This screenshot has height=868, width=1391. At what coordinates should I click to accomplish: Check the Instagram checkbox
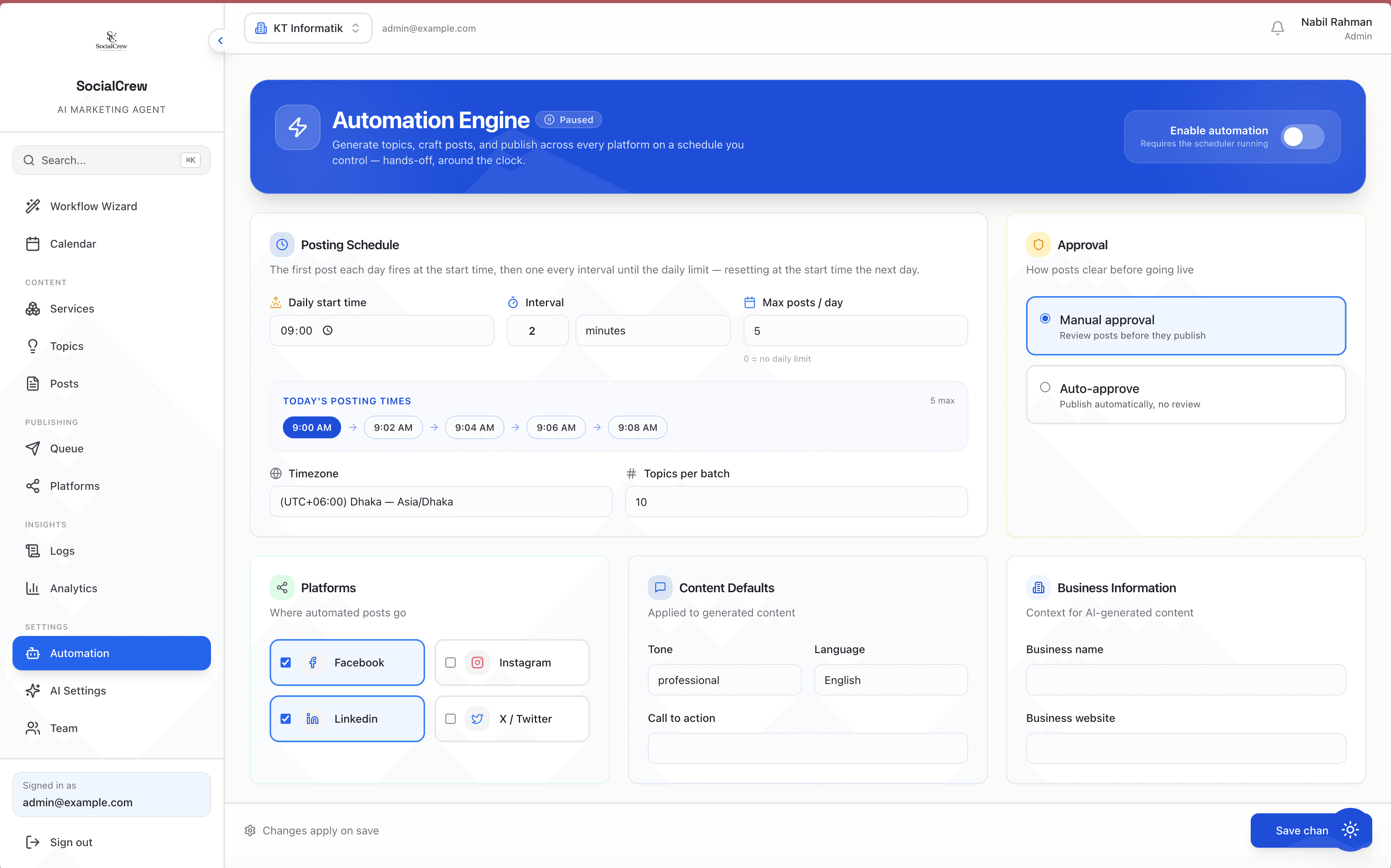(450, 663)
